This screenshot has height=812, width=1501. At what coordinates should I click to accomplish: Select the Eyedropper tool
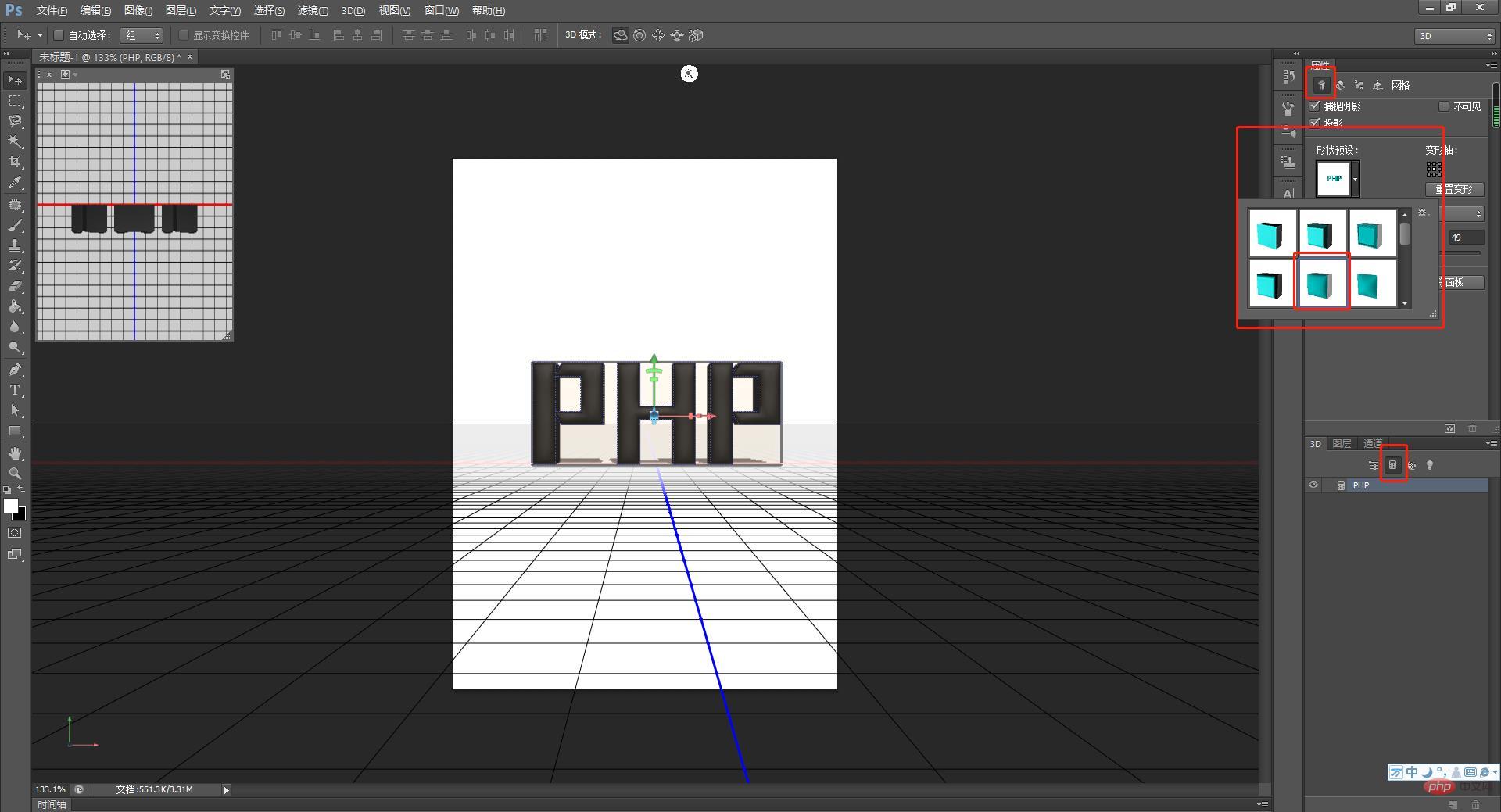(x=15, y=182)
